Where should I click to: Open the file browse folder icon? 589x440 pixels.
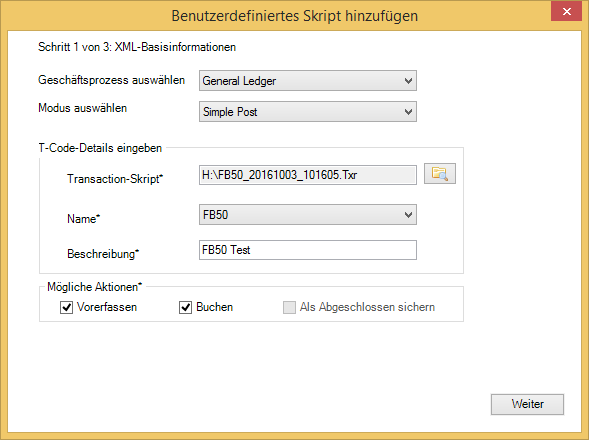(439, 174)
